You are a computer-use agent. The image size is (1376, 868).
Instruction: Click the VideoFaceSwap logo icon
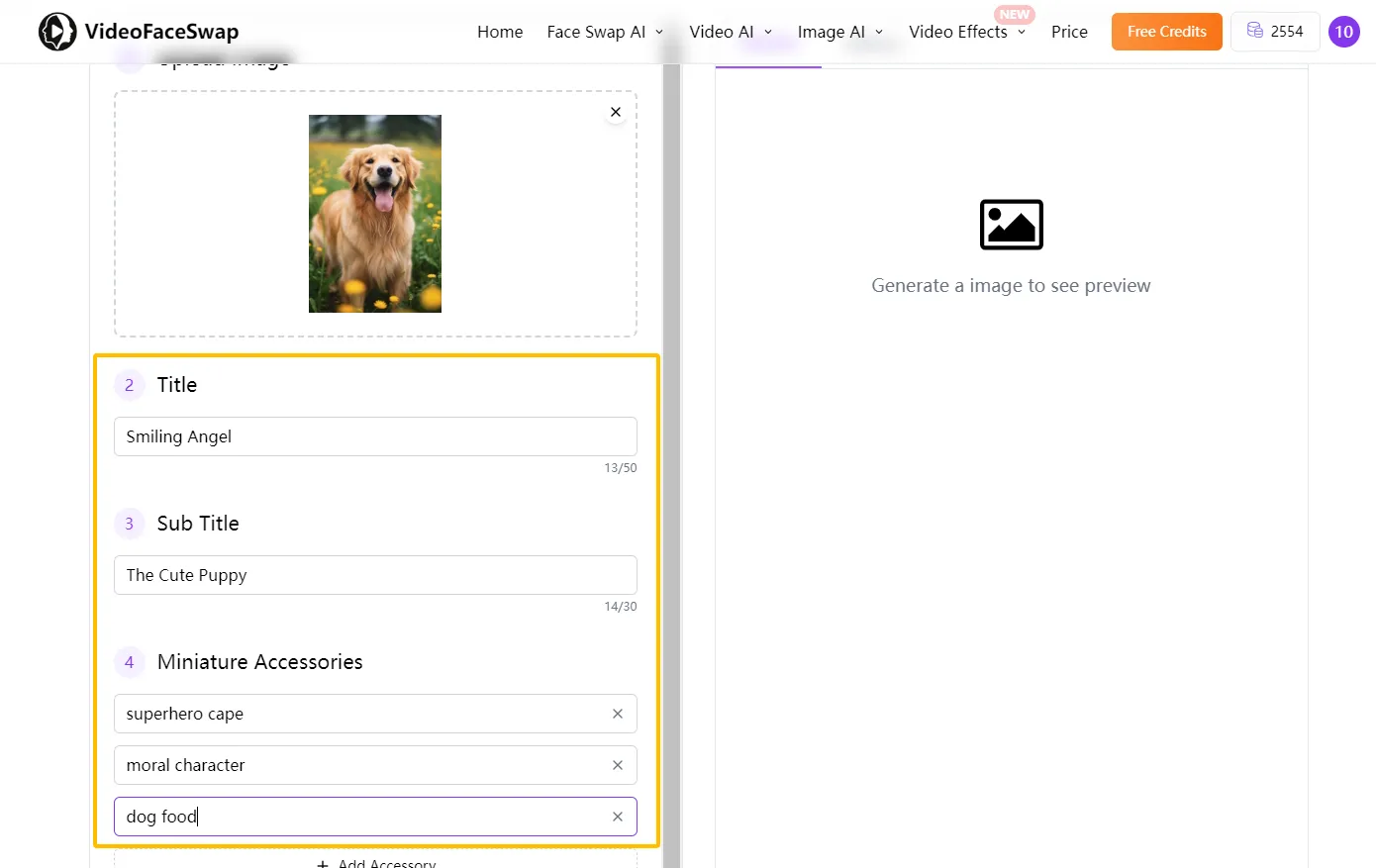pos(57,32)
